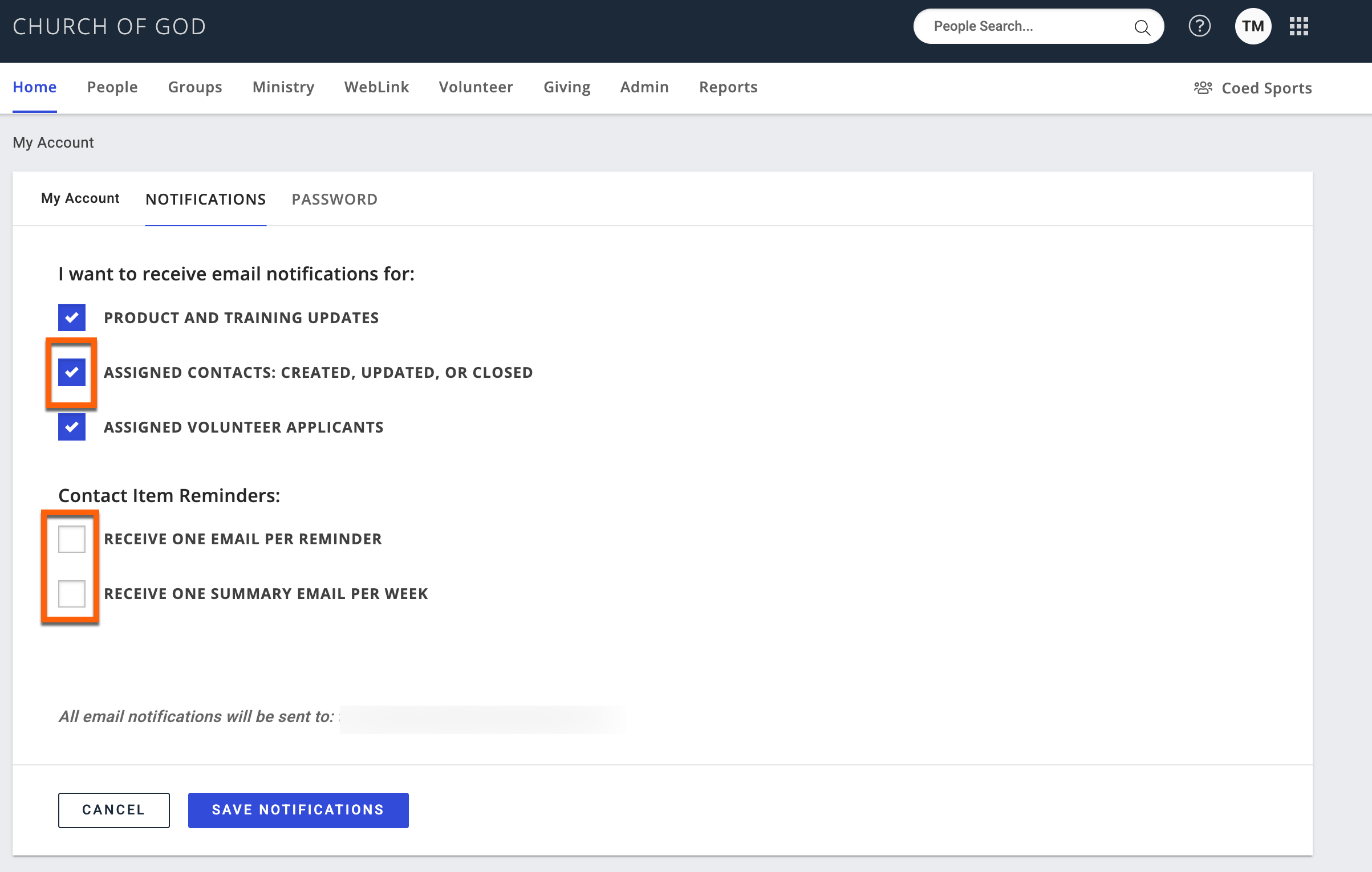The height and width of the screenshot is (872, 1372).
Task: Click the Coed Sports link
Action: click(1267, 88)
